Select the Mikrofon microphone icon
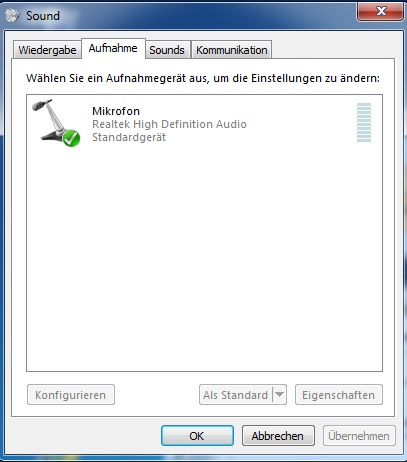407x462 pixels. pyautogui.click(x=56, y=123)
